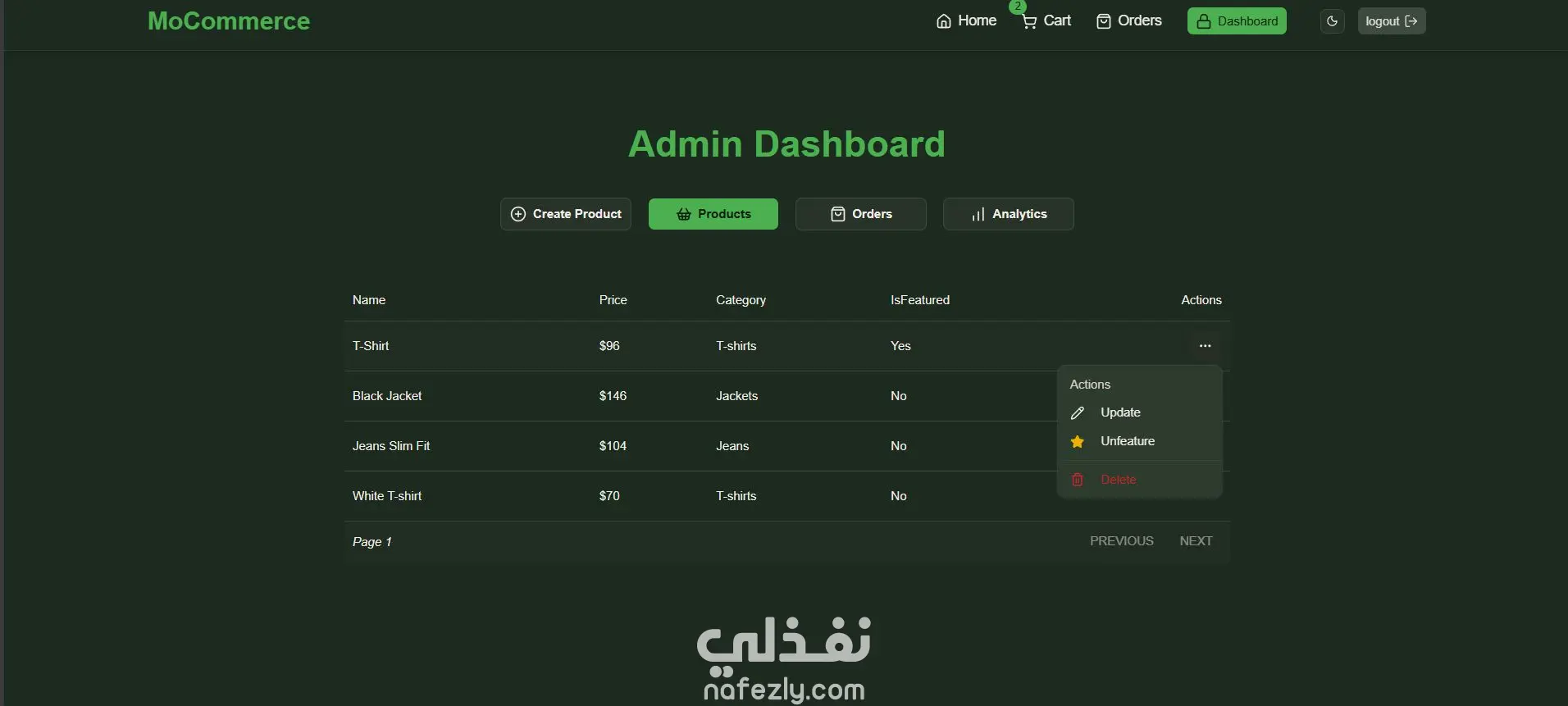Open the Analytics tab

click(x=1009, y=214)
